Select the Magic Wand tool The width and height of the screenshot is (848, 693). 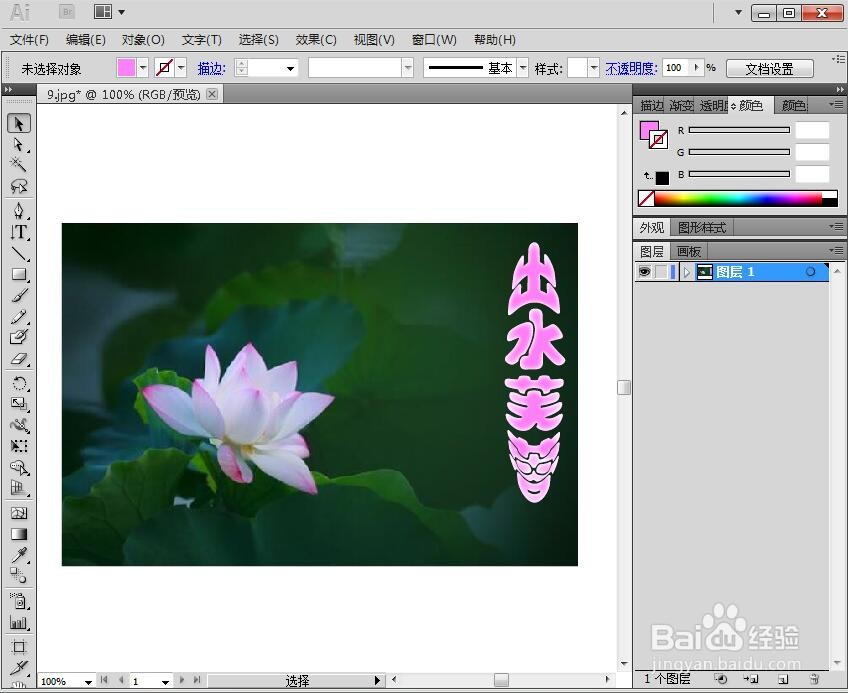[x=19, y=161]
